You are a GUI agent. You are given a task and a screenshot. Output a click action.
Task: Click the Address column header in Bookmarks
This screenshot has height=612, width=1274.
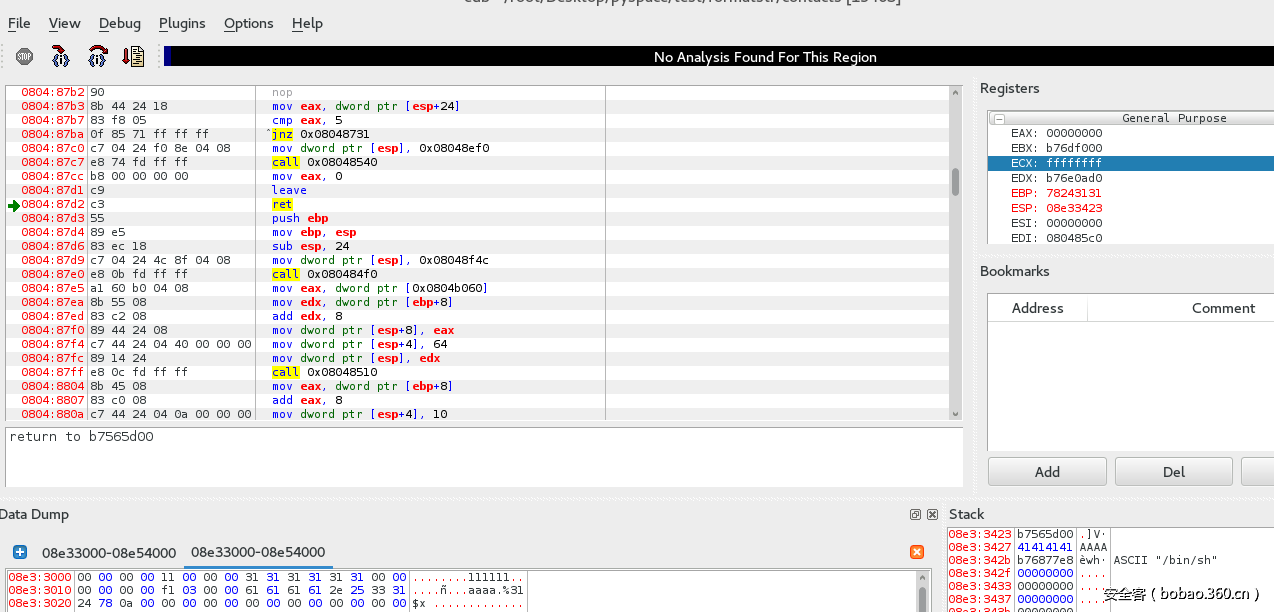pyautogui.click(x=1037, y=308)
